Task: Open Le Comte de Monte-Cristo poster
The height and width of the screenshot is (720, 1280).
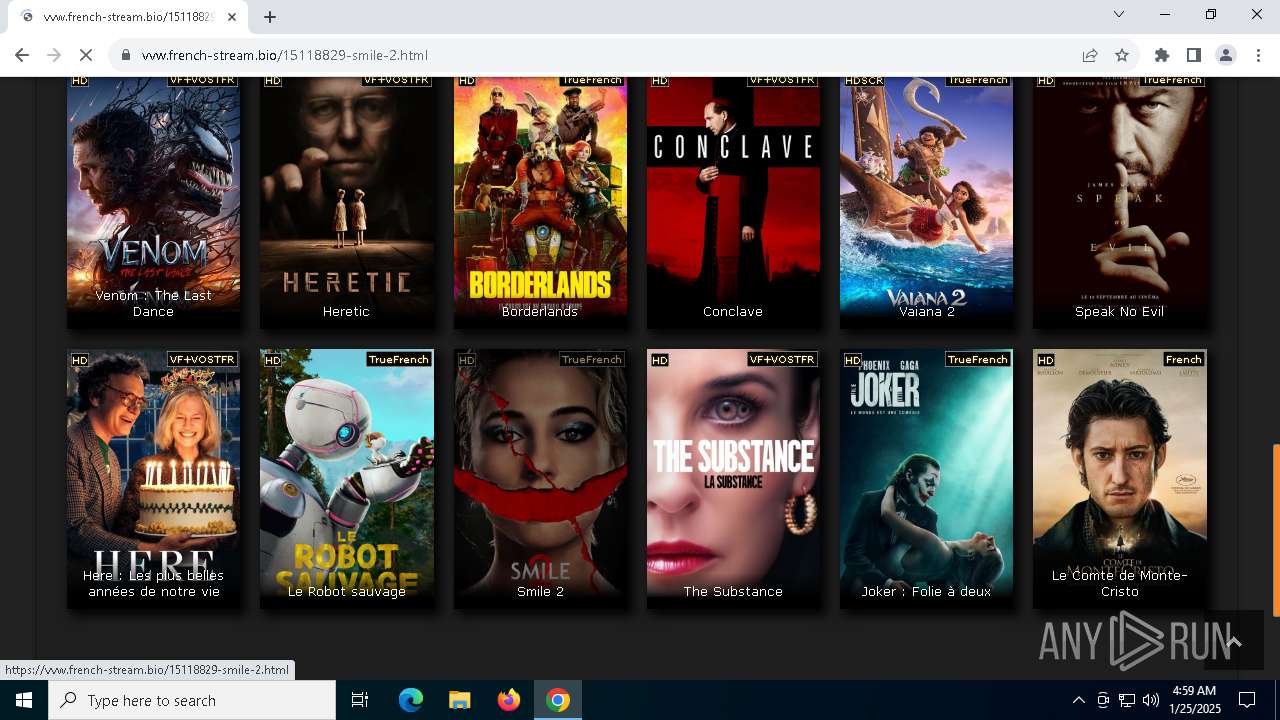Action: [x=1120, y=477]
